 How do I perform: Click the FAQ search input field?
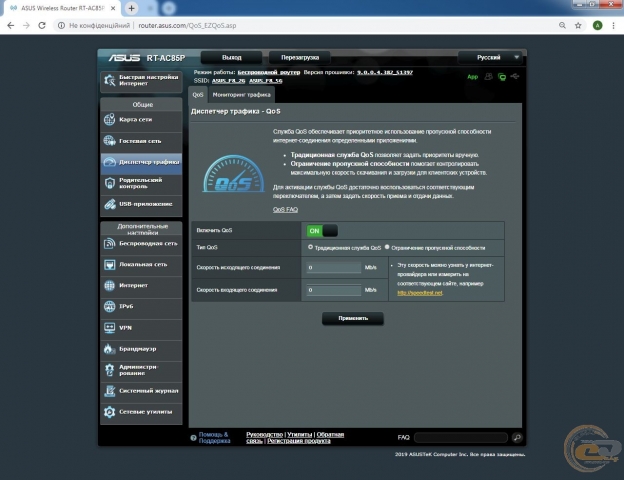(x=461, y=438)
